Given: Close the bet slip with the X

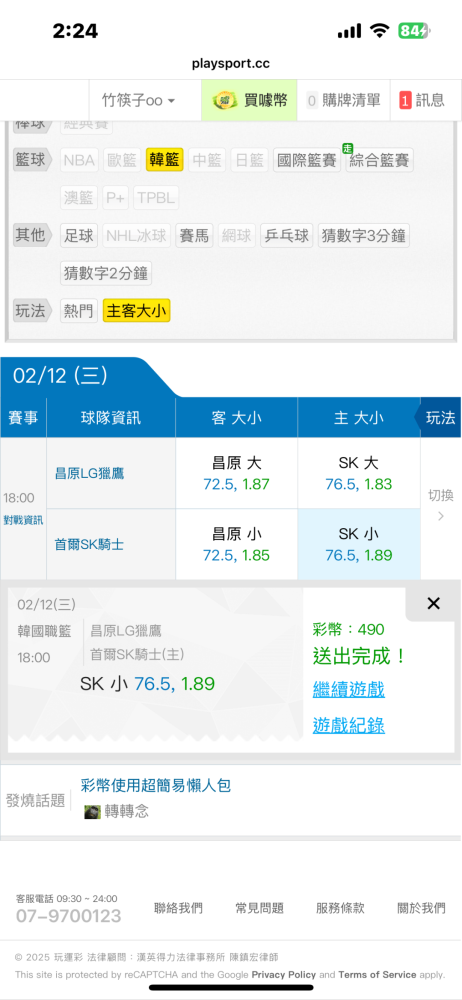Looking at the screenshot, I should [x=433, y=603].
